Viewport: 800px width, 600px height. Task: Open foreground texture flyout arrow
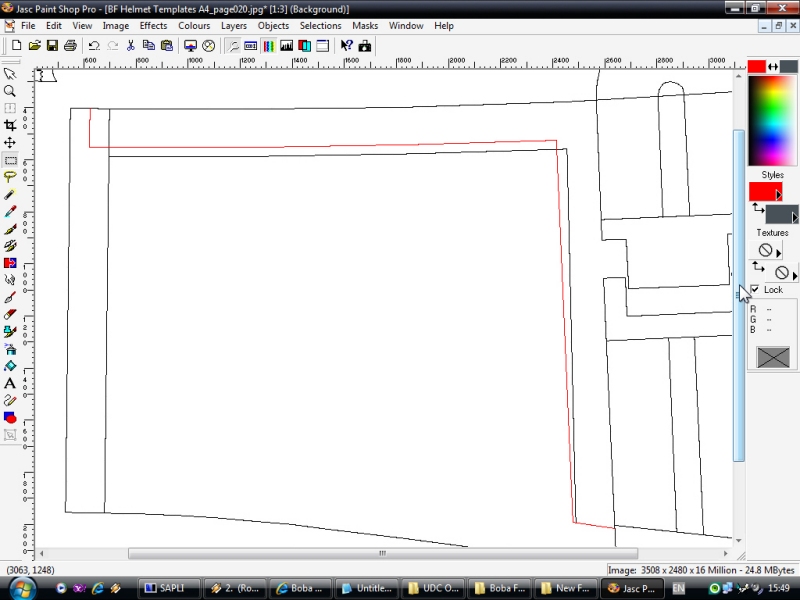coord(779,253)
